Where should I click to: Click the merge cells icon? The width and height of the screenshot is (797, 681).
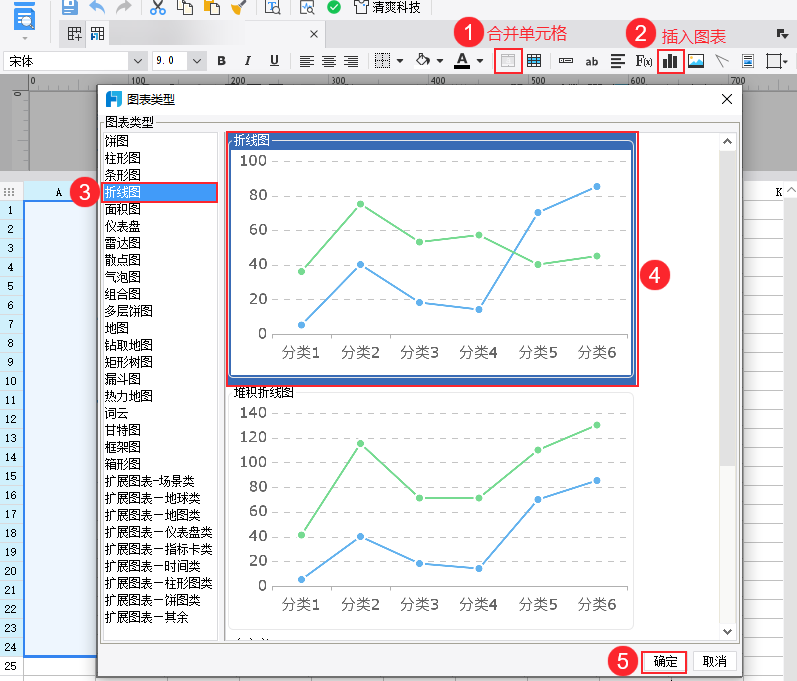508,61
